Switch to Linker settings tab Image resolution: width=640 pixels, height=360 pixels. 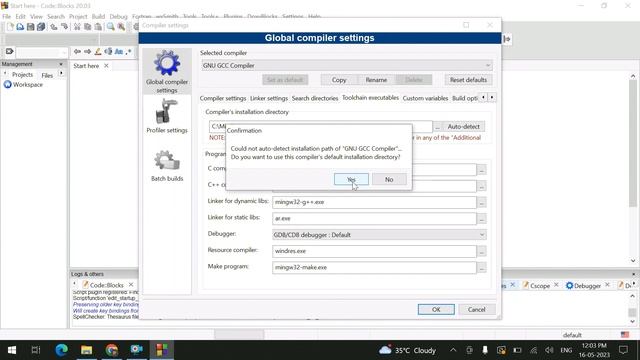click(x=269, y=98)
